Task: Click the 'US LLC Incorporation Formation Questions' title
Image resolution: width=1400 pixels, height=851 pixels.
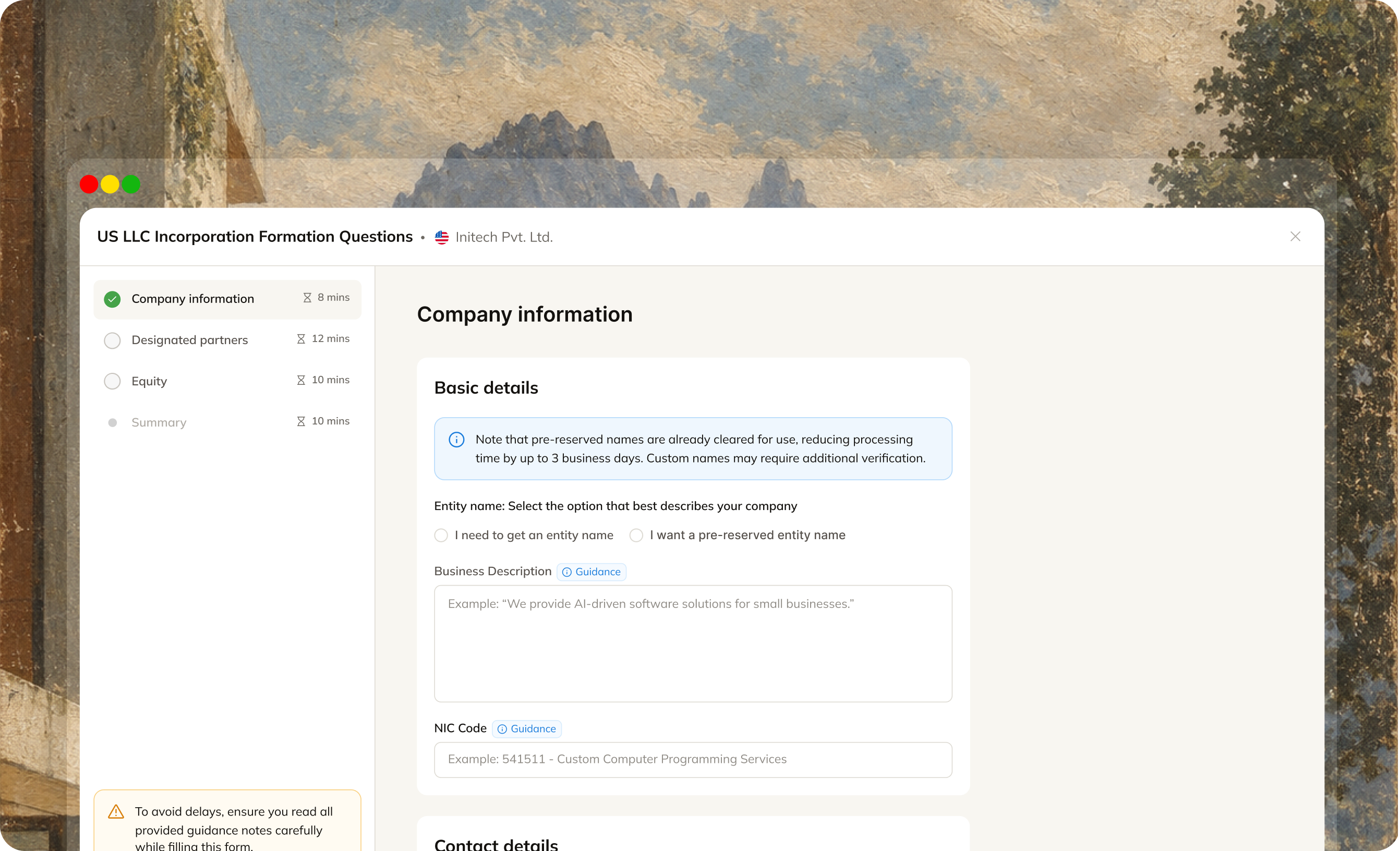Action: [x=255, y=236]
